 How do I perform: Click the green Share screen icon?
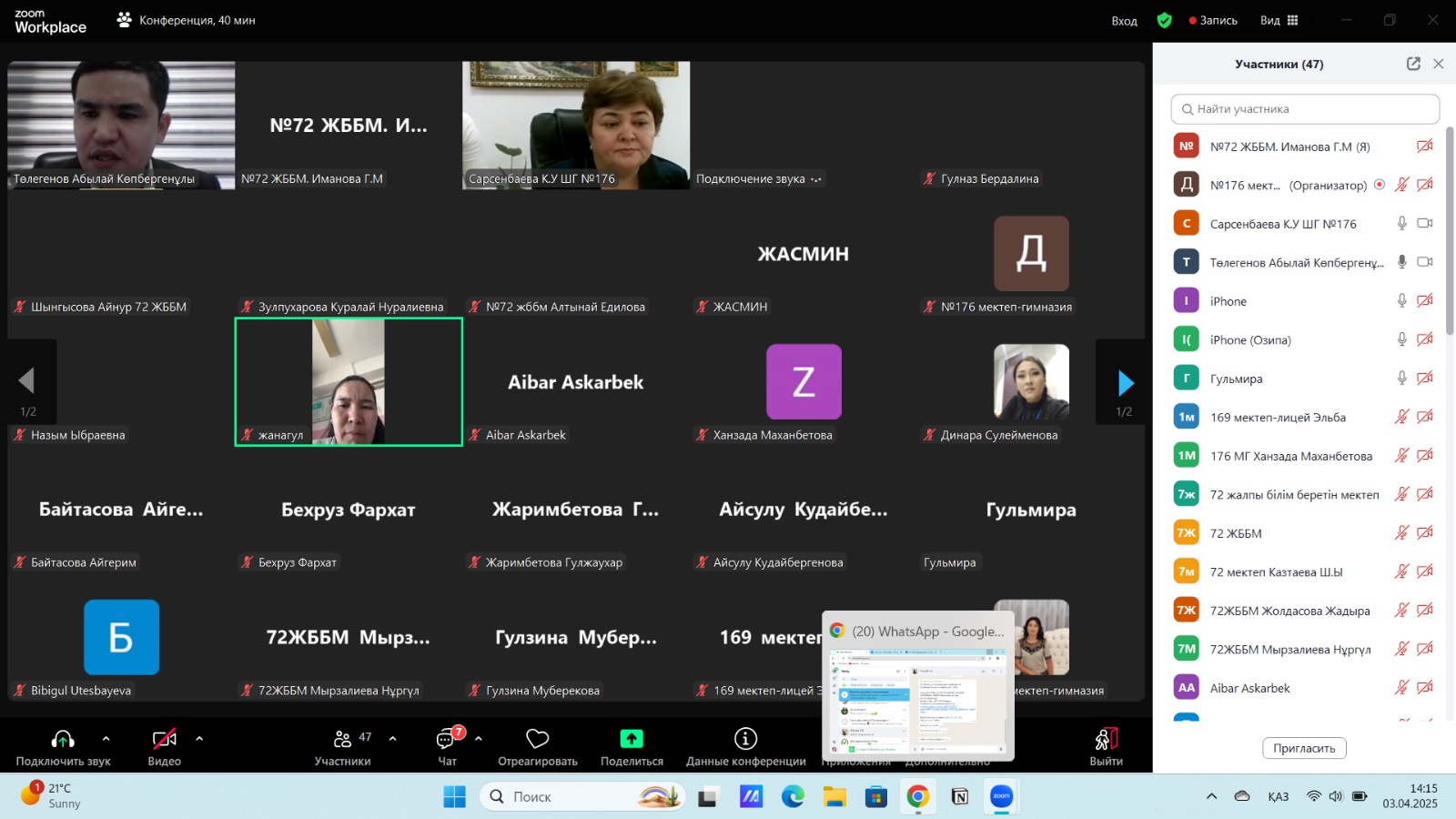click(632, 739)
